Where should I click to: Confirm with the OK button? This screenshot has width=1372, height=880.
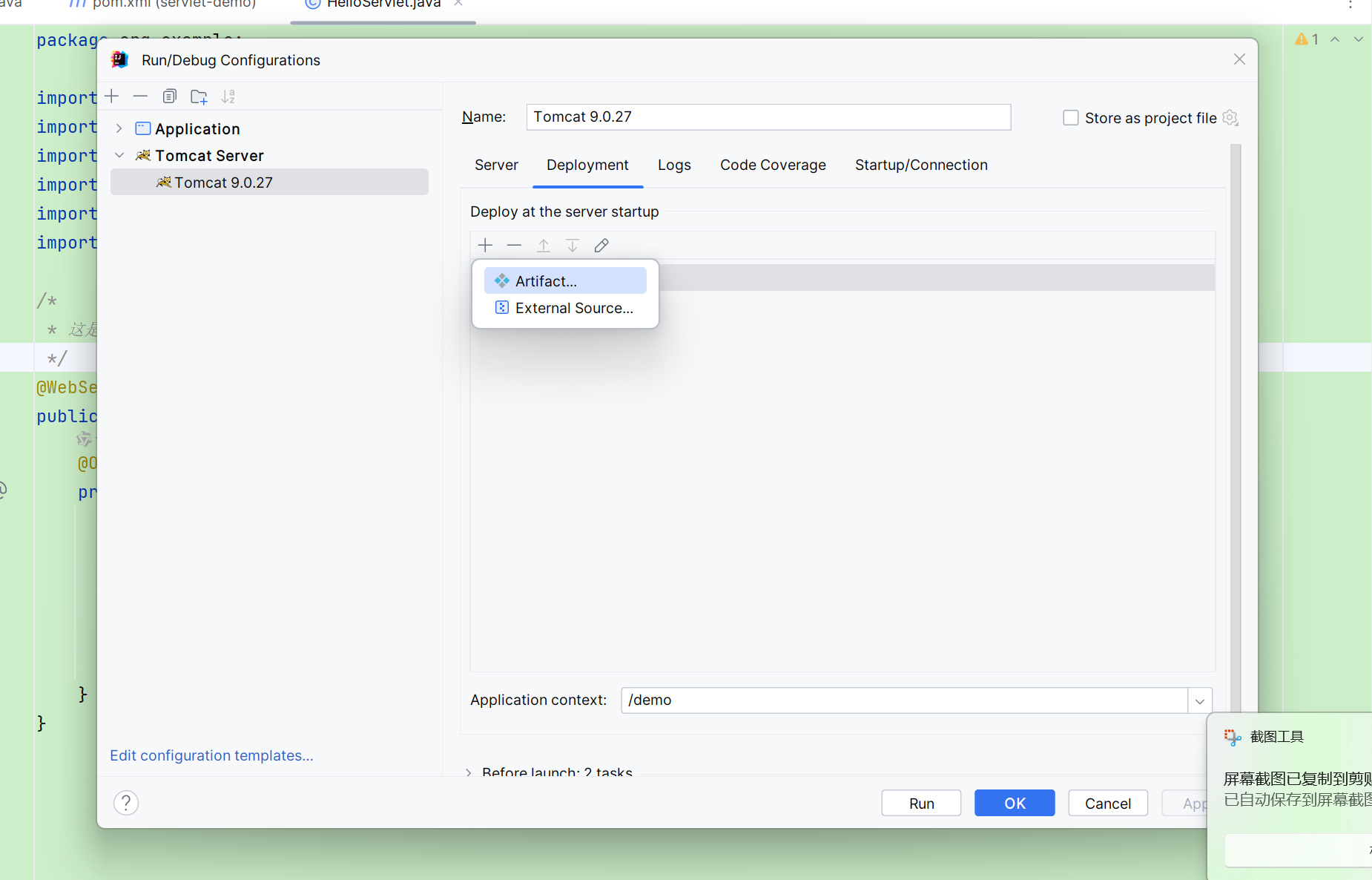1015,803
